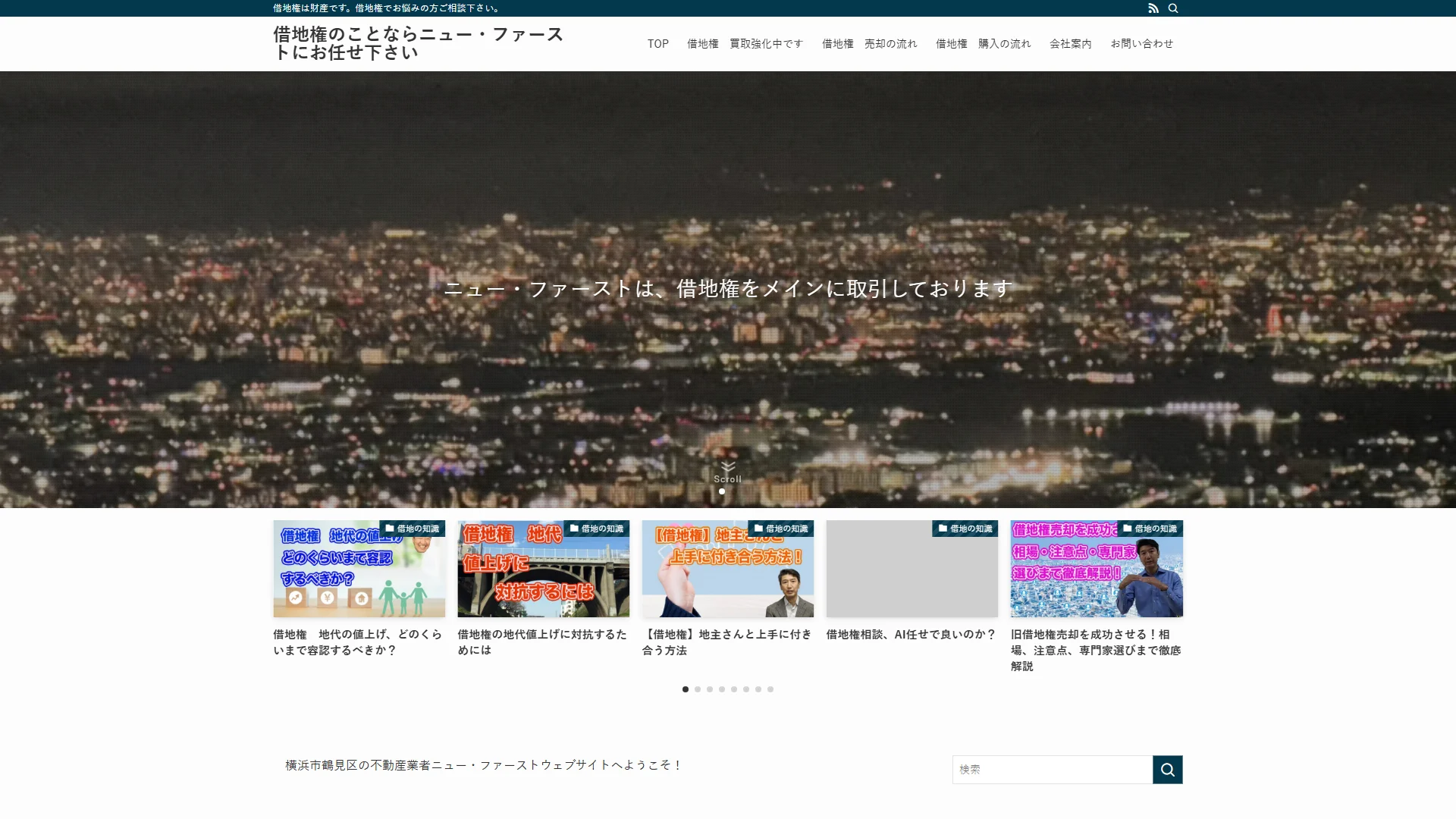Select second carousel pagination dot
Screen dimensions: 1456x819
tap(698, 689)
